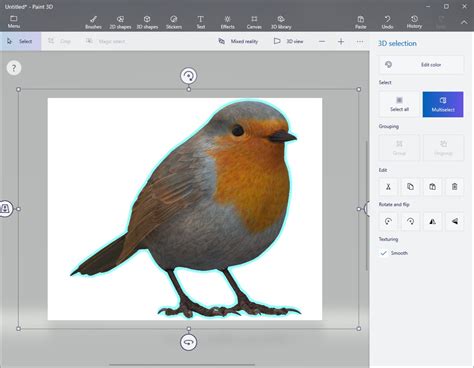Flip the selection vertically
Viewport: 474px width, 368px height.
[x=455, y=221]
